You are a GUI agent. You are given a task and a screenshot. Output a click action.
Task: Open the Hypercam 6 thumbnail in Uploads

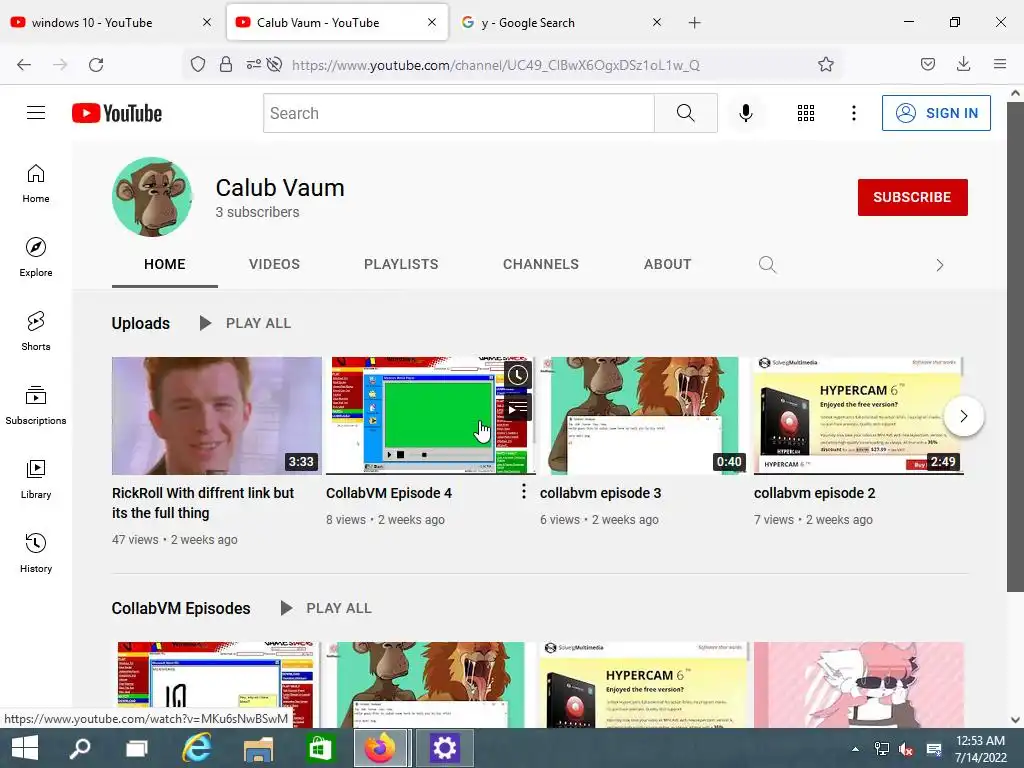(x=858, y=415)
